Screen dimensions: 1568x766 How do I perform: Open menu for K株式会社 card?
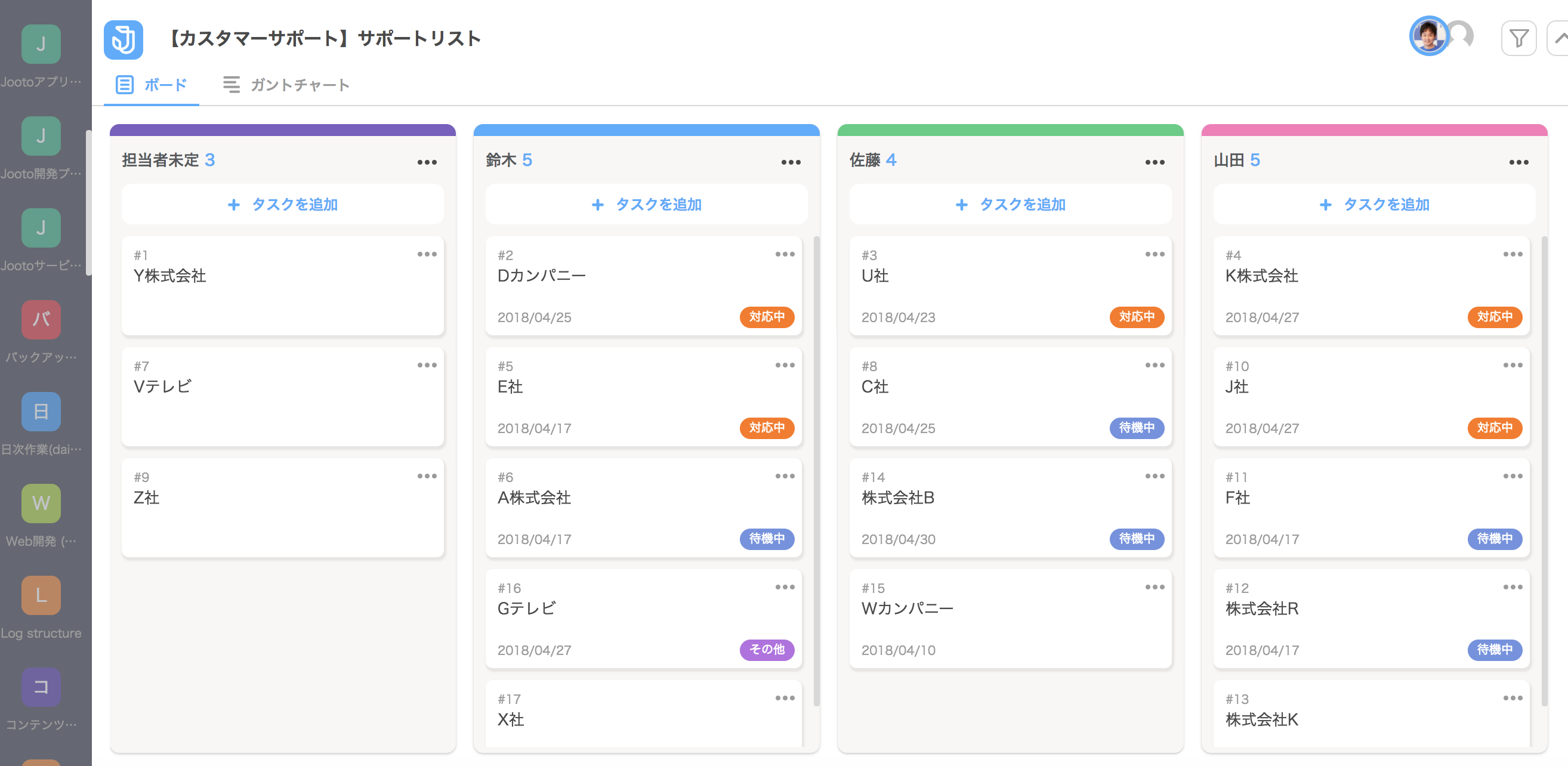click(1513, 254)
